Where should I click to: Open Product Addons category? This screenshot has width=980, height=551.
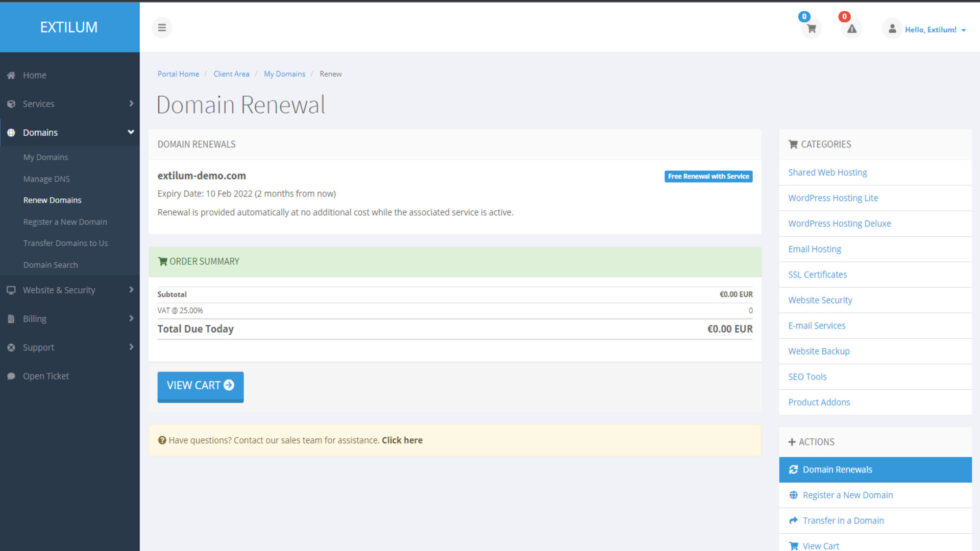click(x=819, y=402)
